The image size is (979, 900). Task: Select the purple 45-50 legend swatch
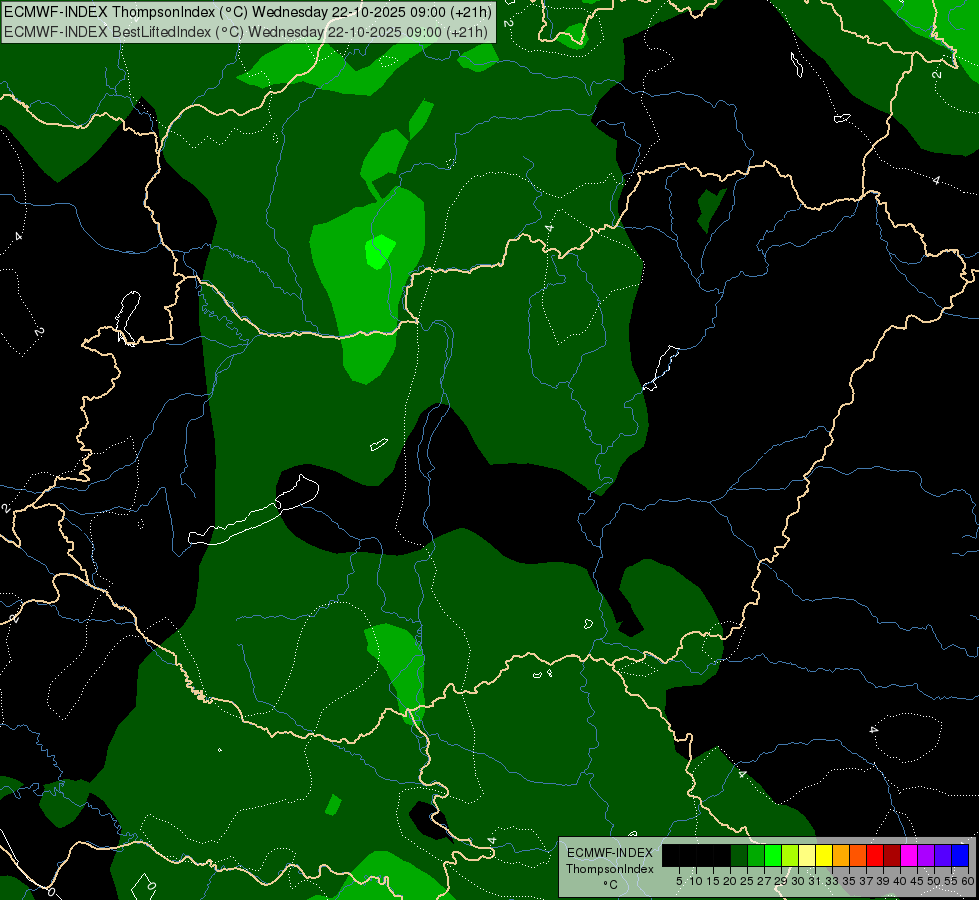click(926, 855)
